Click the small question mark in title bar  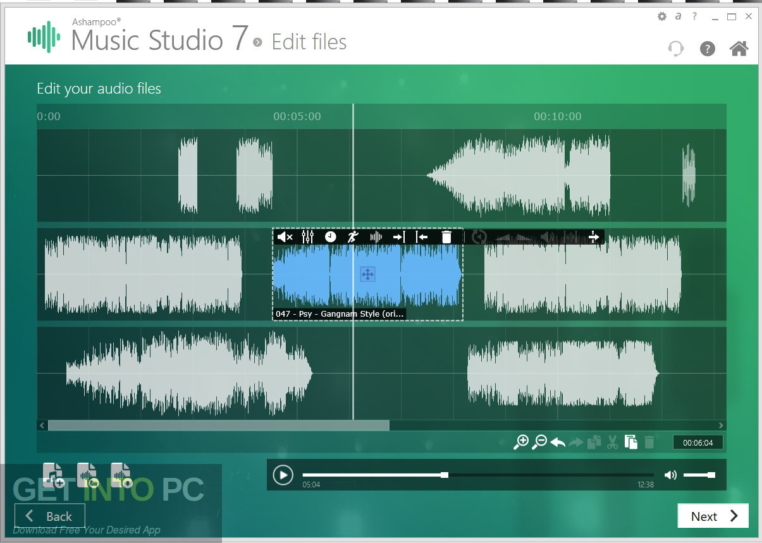[694, 17]
